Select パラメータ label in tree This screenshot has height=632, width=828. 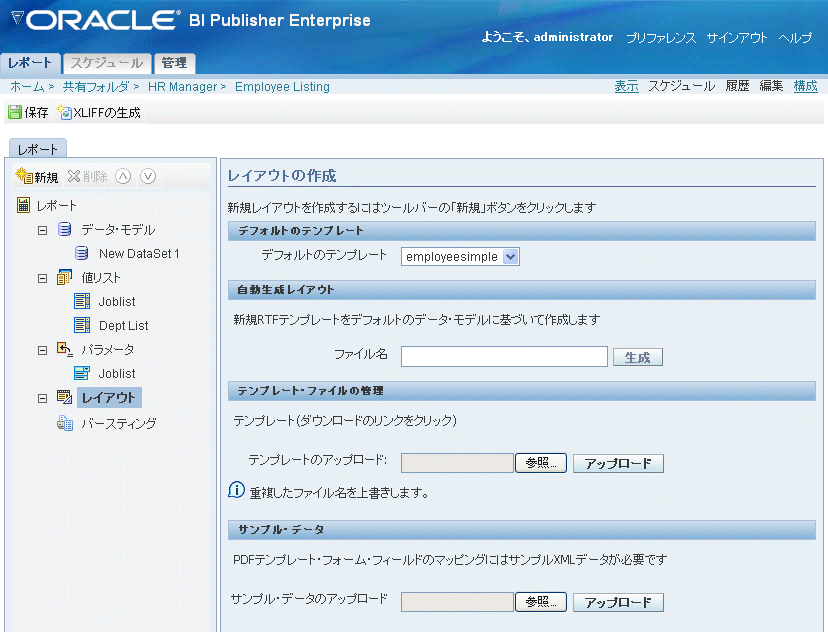[108, 350]
